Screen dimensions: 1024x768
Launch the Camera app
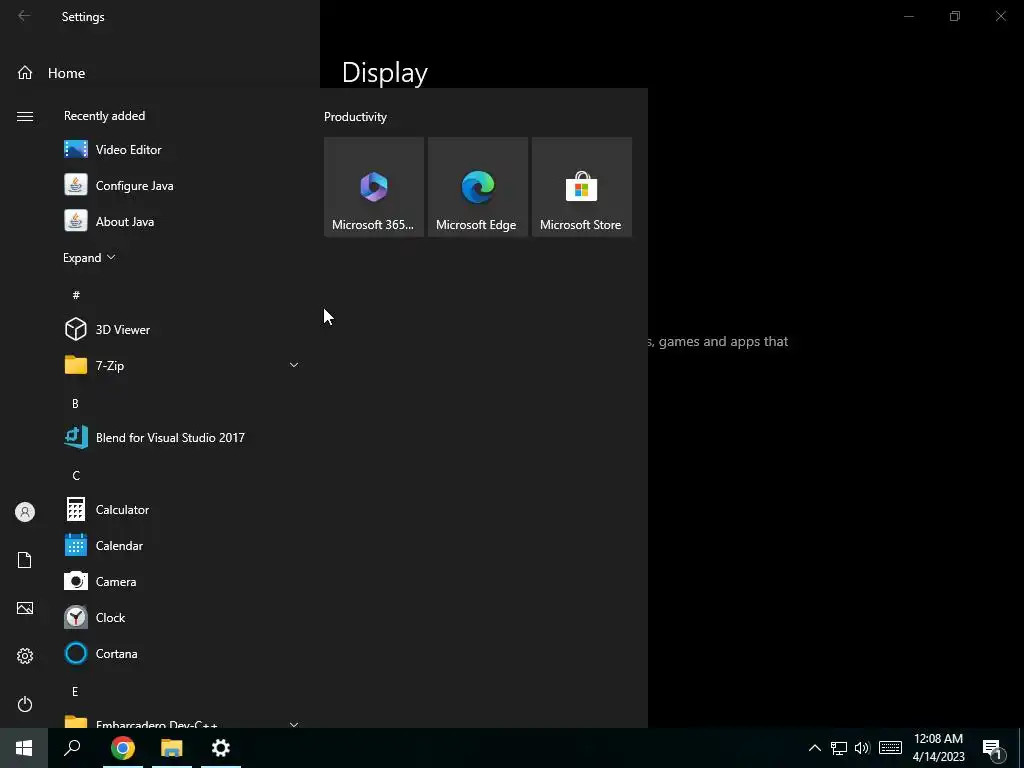[x=181, y=581]
